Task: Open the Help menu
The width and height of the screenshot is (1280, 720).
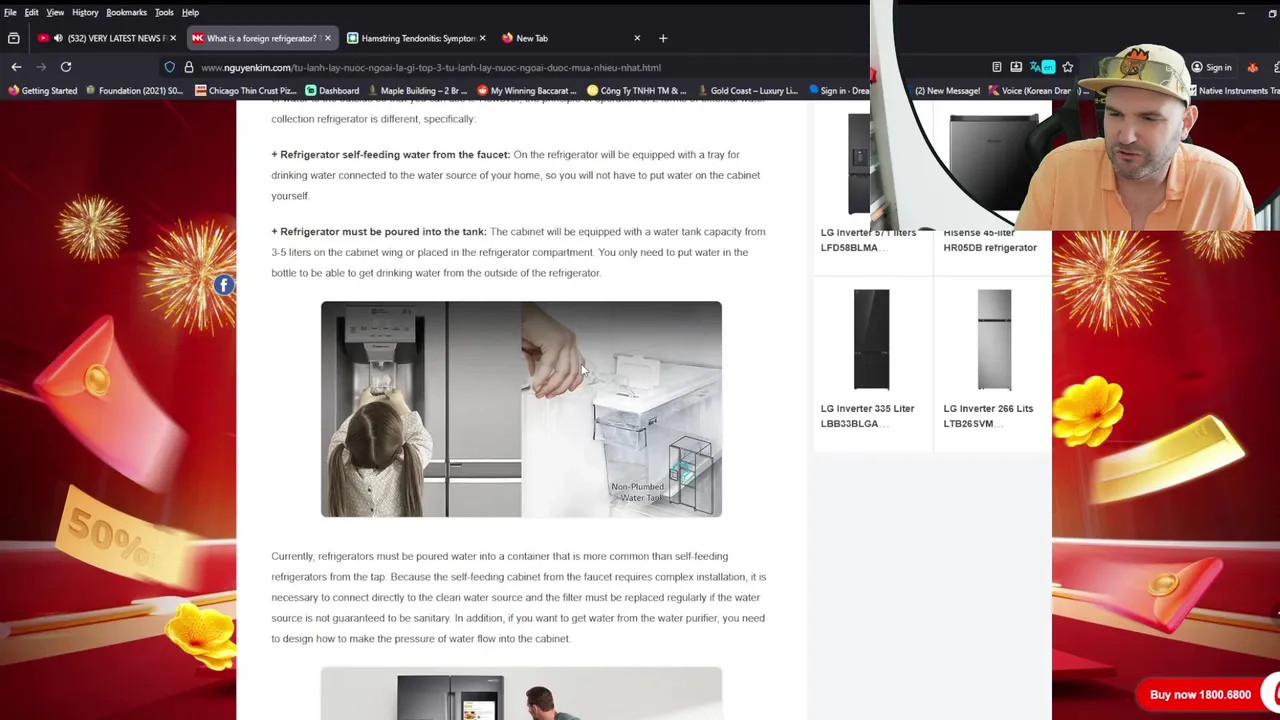Action: tap(190, 12)
